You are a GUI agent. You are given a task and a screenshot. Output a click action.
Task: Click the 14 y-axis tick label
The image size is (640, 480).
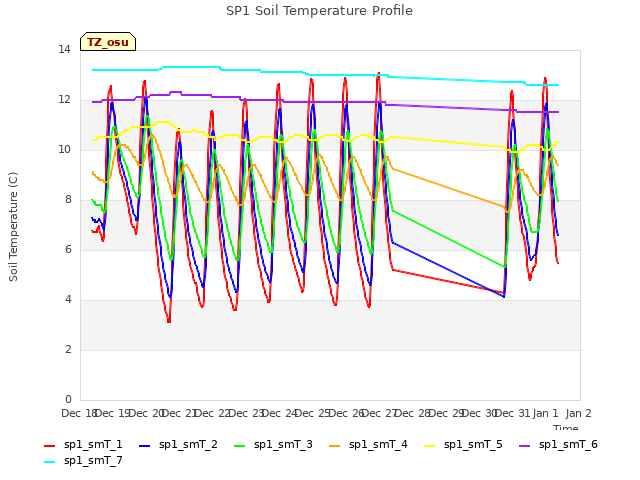point(64,50)
